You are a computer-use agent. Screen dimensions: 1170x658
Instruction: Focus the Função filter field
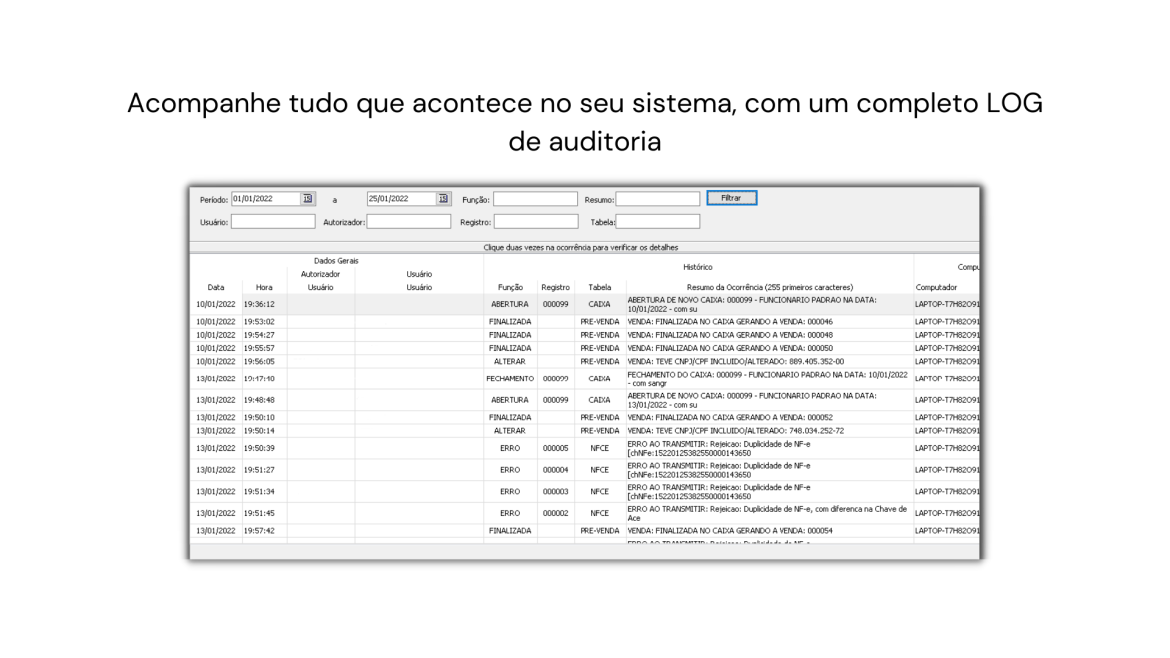point(535,199)
